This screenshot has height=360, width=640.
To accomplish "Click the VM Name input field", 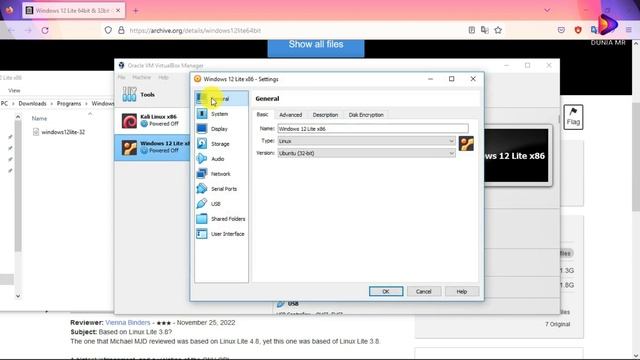I will (x=373, y=129).
